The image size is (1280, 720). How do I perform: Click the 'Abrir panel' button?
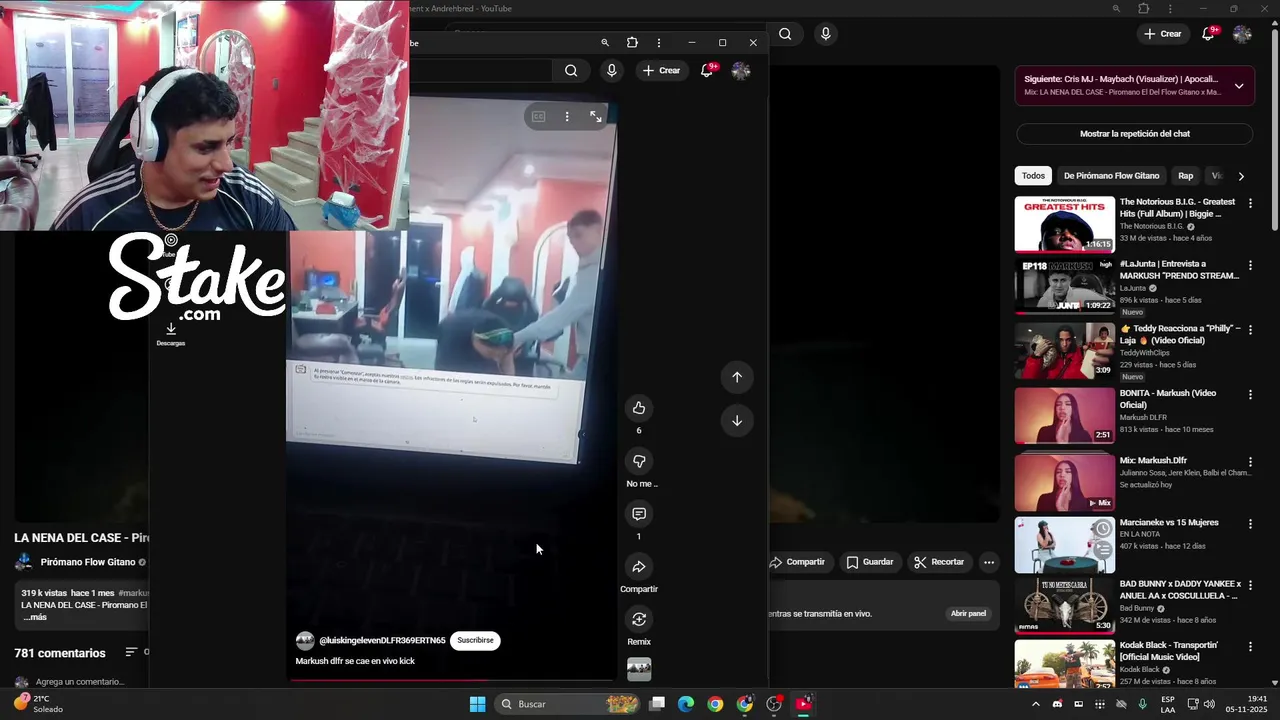968,614
